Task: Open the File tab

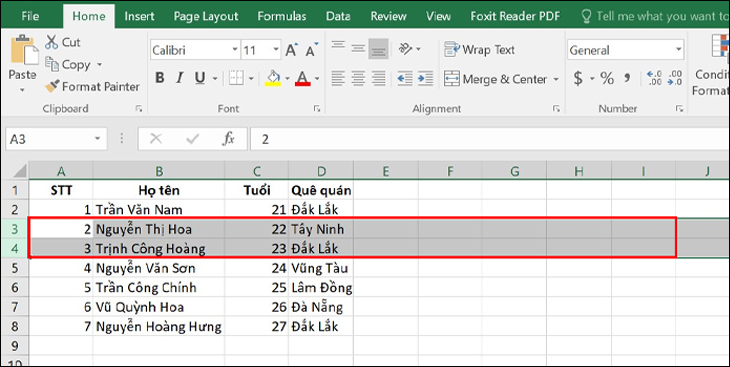Action: point(30,16)
